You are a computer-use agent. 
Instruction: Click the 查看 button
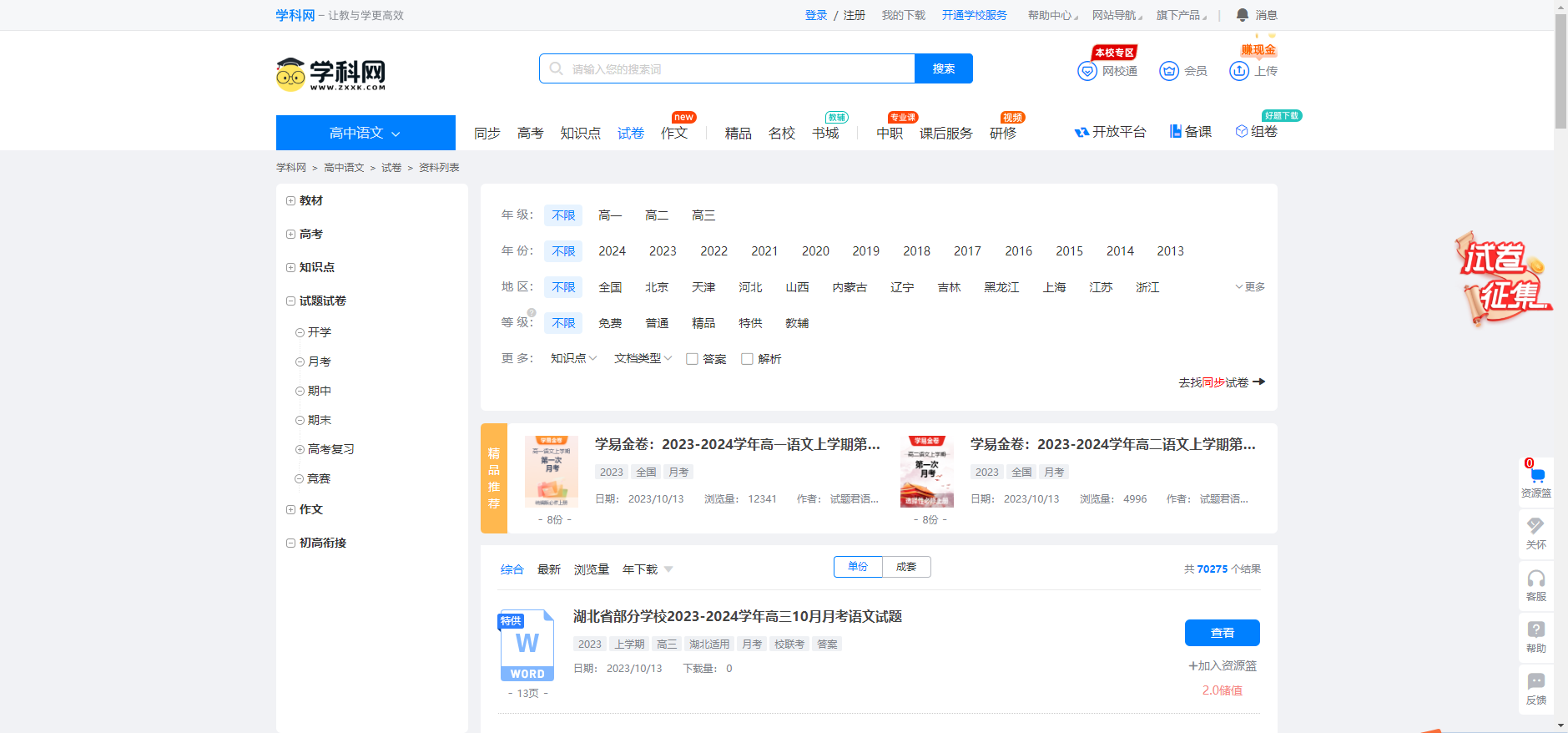[x=1223, y=633]
